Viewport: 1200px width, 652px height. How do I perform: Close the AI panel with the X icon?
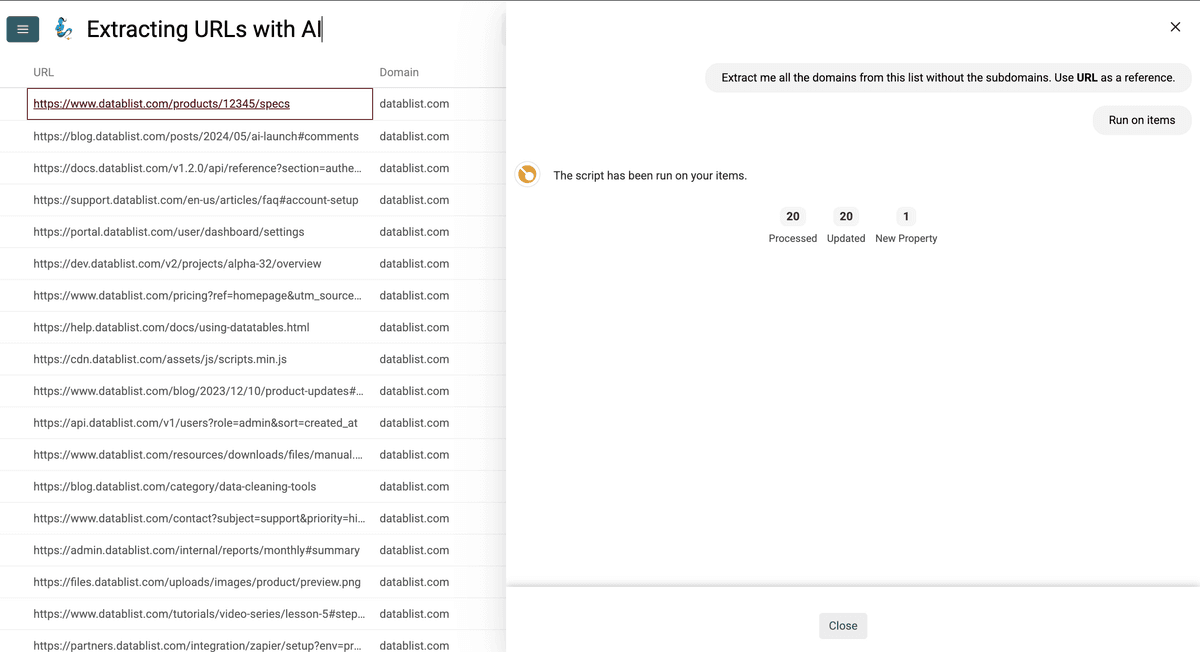point(1175,27)
